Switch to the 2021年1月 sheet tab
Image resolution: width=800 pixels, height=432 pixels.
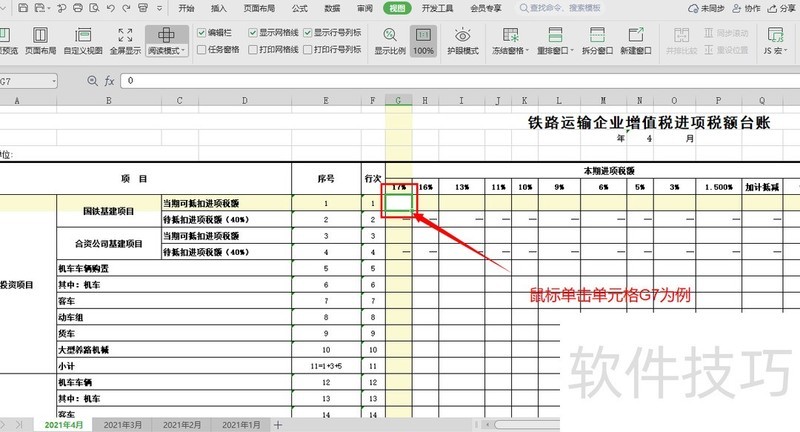[241, 425]
